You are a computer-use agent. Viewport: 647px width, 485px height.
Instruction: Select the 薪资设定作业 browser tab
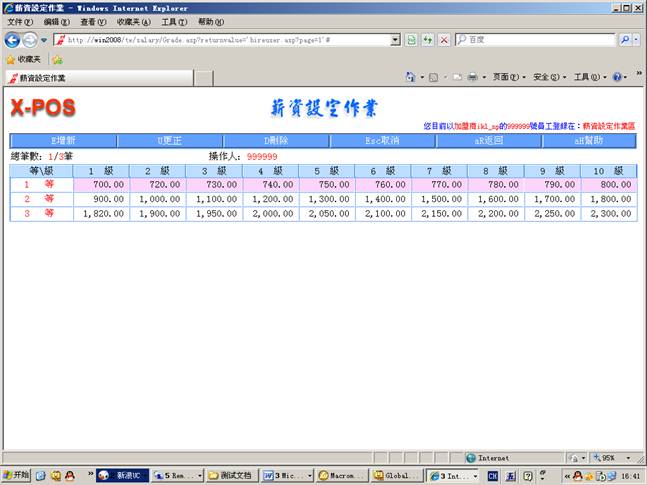45,77
